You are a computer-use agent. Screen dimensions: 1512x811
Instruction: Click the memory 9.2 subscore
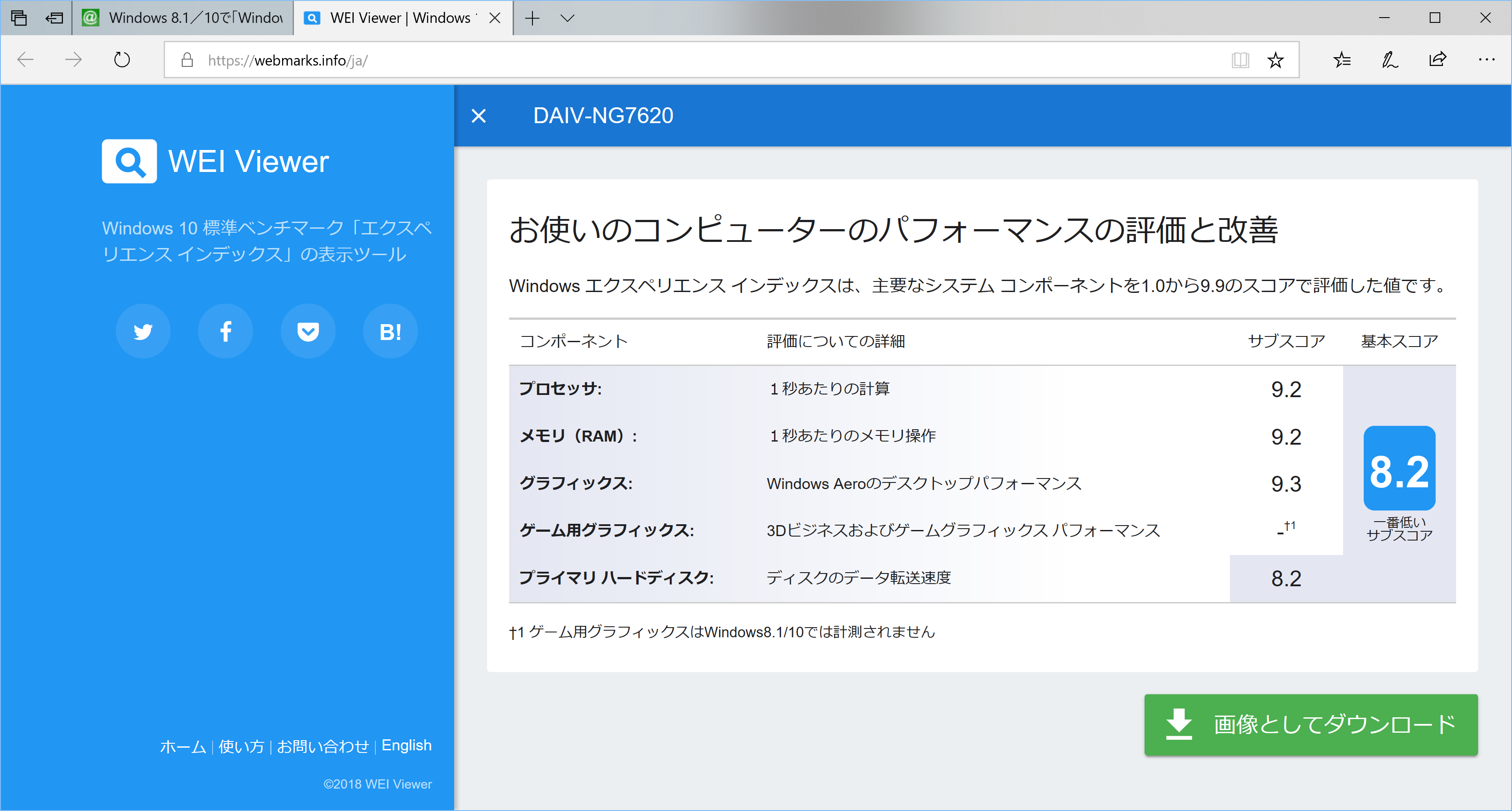click(1286, 437)
